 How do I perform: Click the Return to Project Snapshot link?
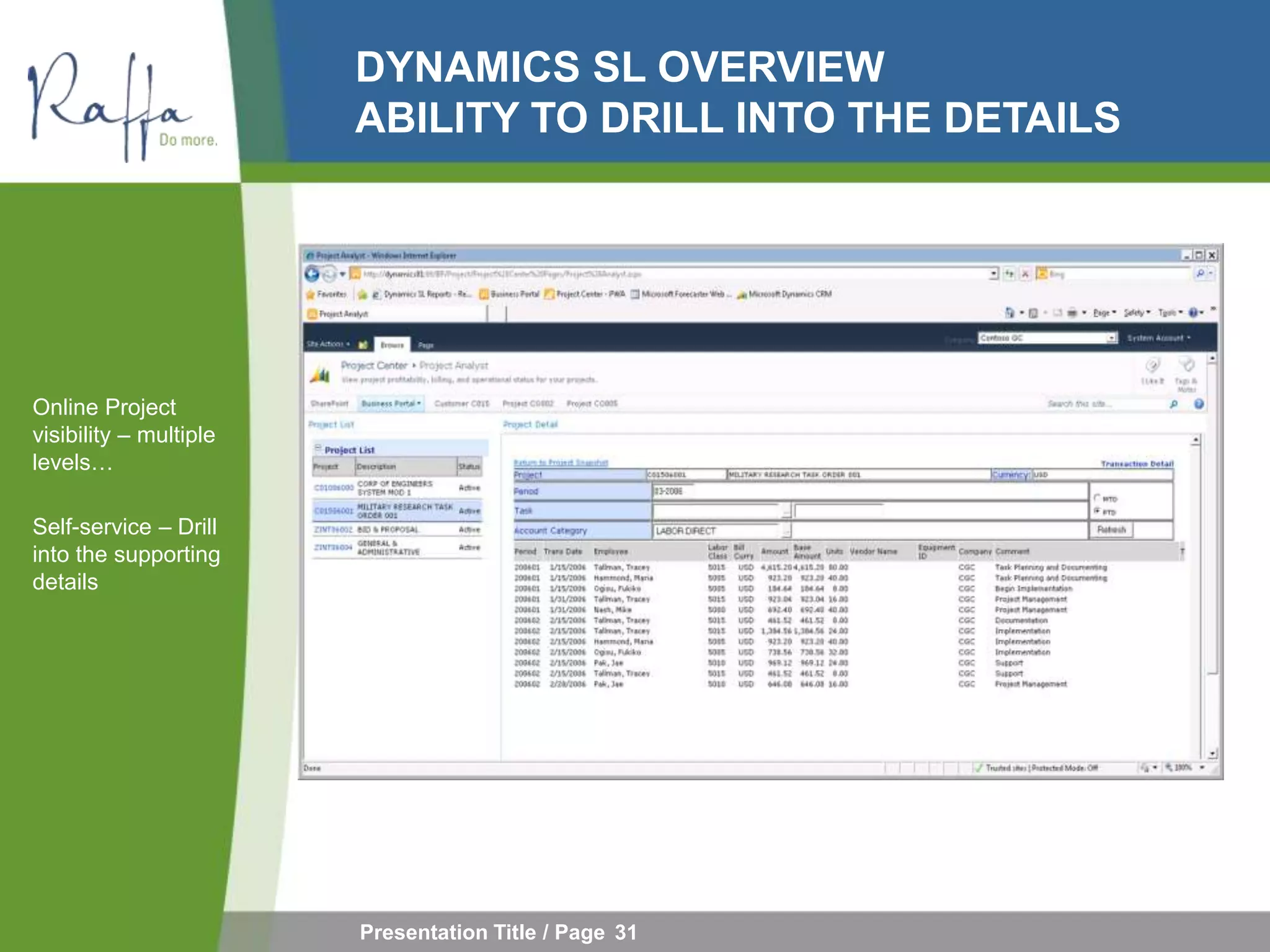click(561, 463)
